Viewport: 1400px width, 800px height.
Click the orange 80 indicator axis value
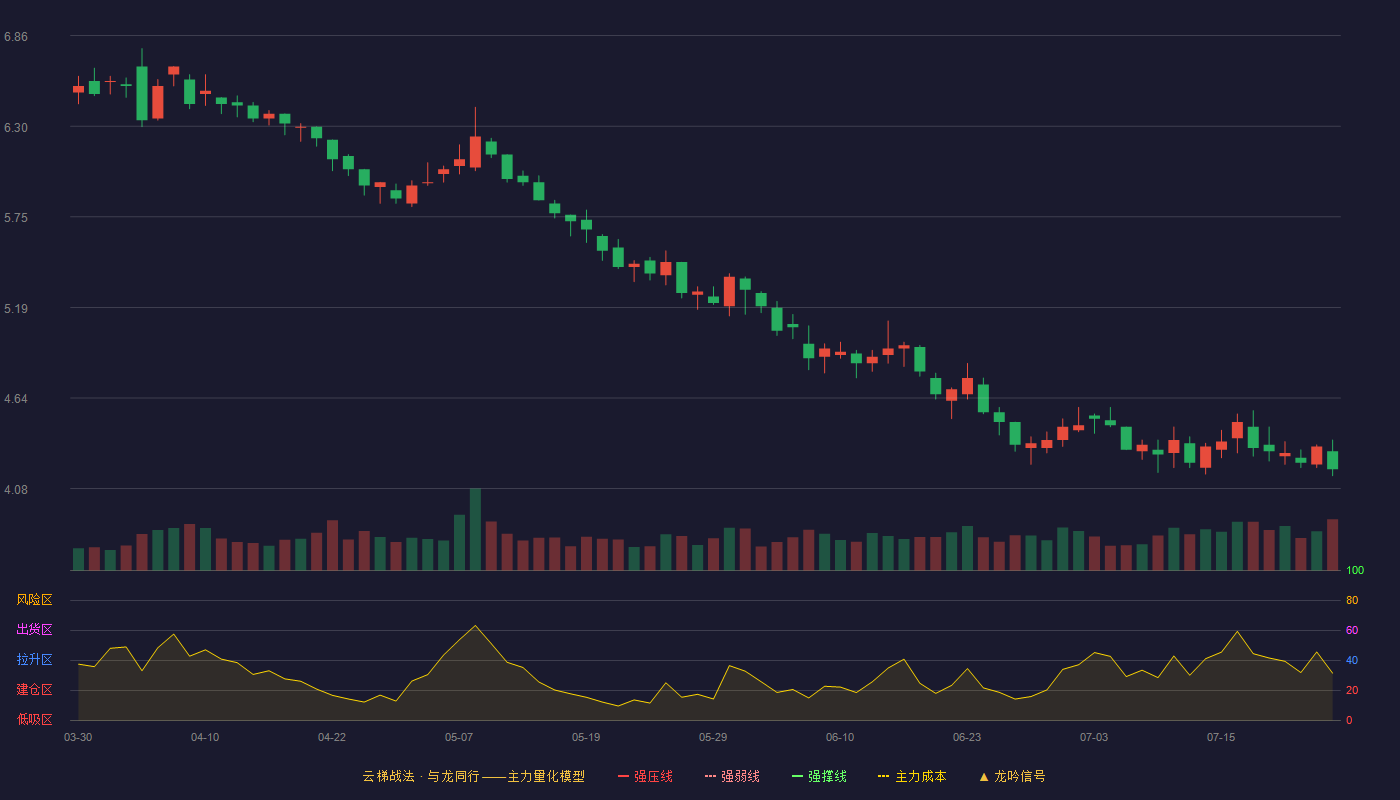(1352, 600)
